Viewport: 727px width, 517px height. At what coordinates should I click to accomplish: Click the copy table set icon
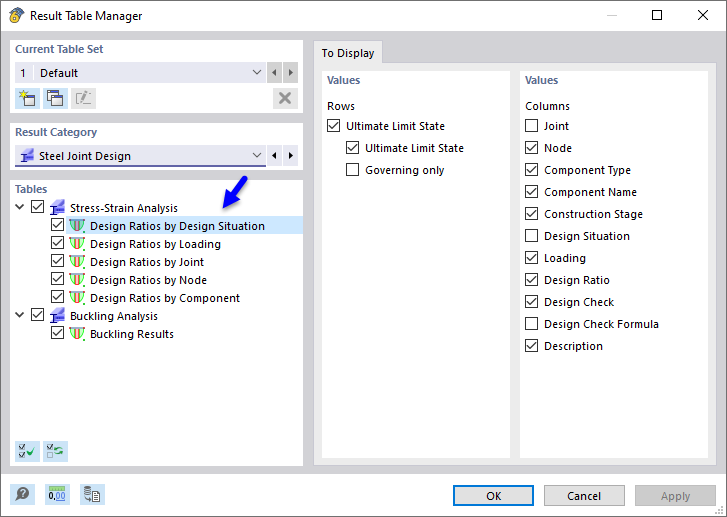coord(55,98)
